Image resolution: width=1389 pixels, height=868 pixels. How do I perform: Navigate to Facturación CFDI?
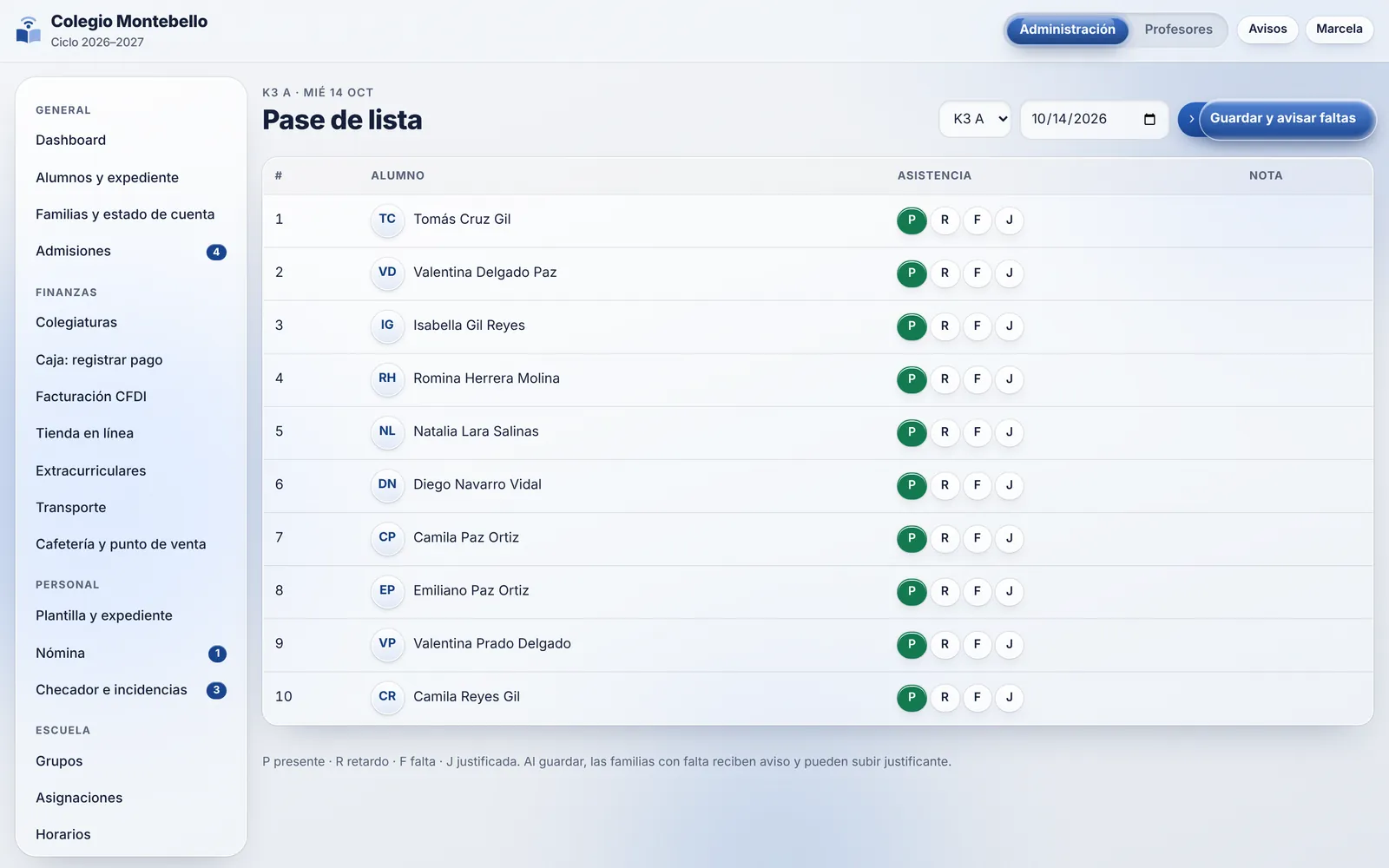pyautogui.click(x=131, y=397)
